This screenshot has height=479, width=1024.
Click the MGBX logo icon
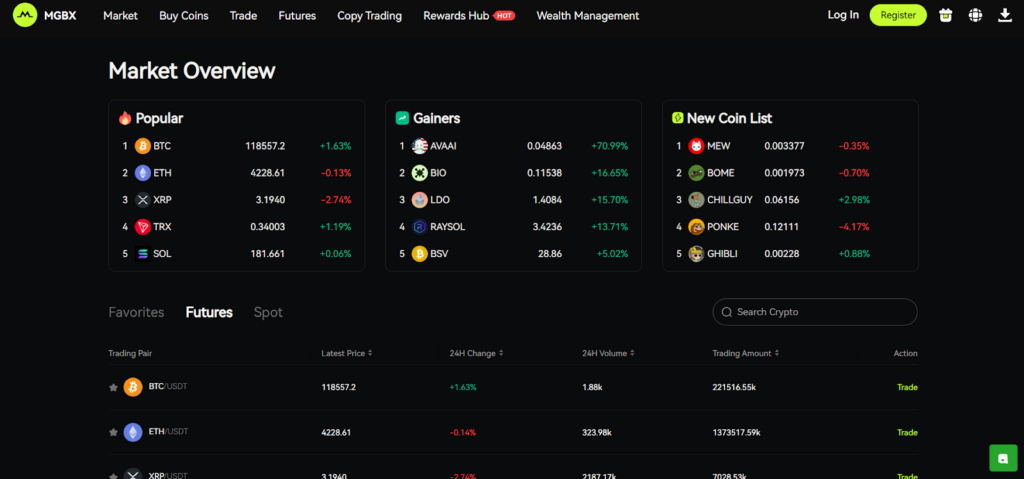(x=25, y=15)
